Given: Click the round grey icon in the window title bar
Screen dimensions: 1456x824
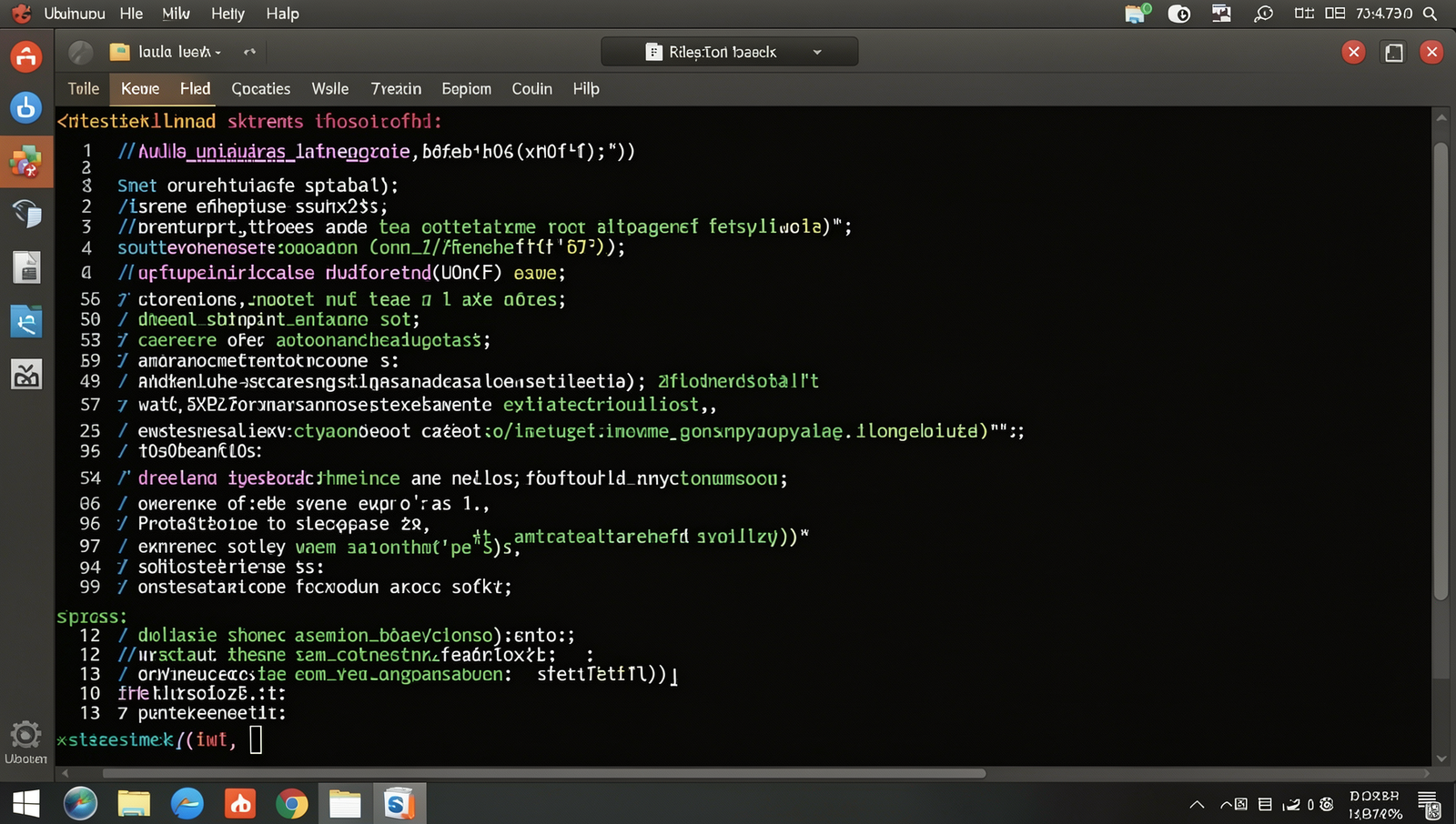Looking at the screenshot, I should pos(81,53).
